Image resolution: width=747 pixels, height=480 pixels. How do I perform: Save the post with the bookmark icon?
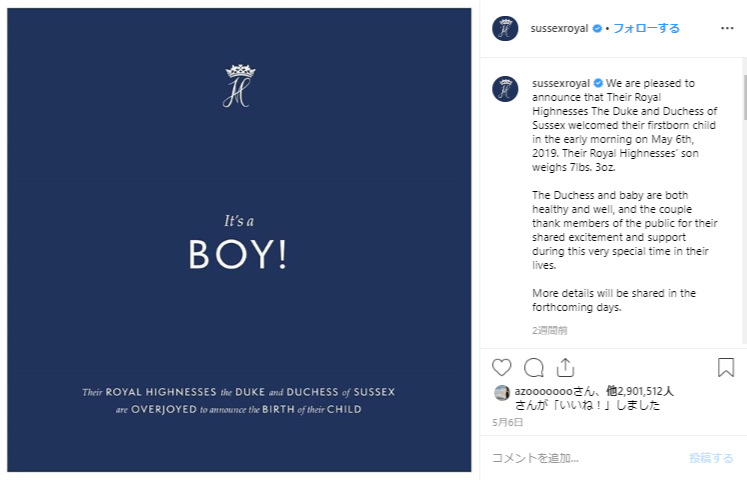[x=726, y=367]
